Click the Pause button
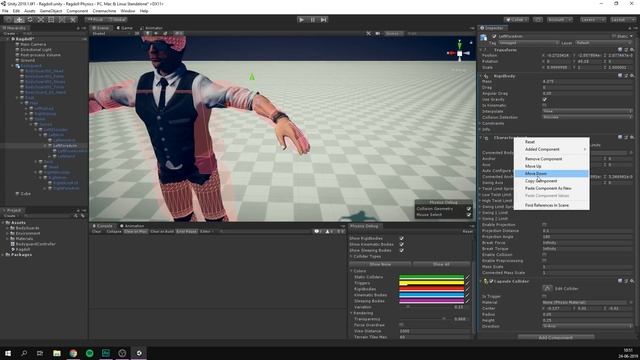 click(313, 20)
